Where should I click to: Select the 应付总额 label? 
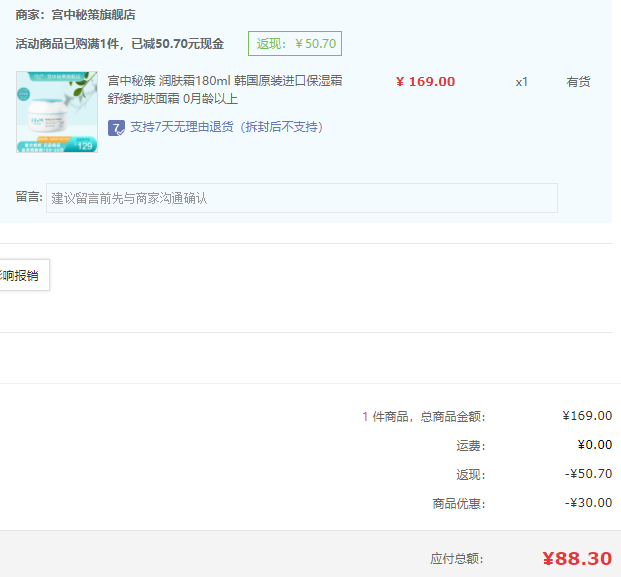click(457, 559)
